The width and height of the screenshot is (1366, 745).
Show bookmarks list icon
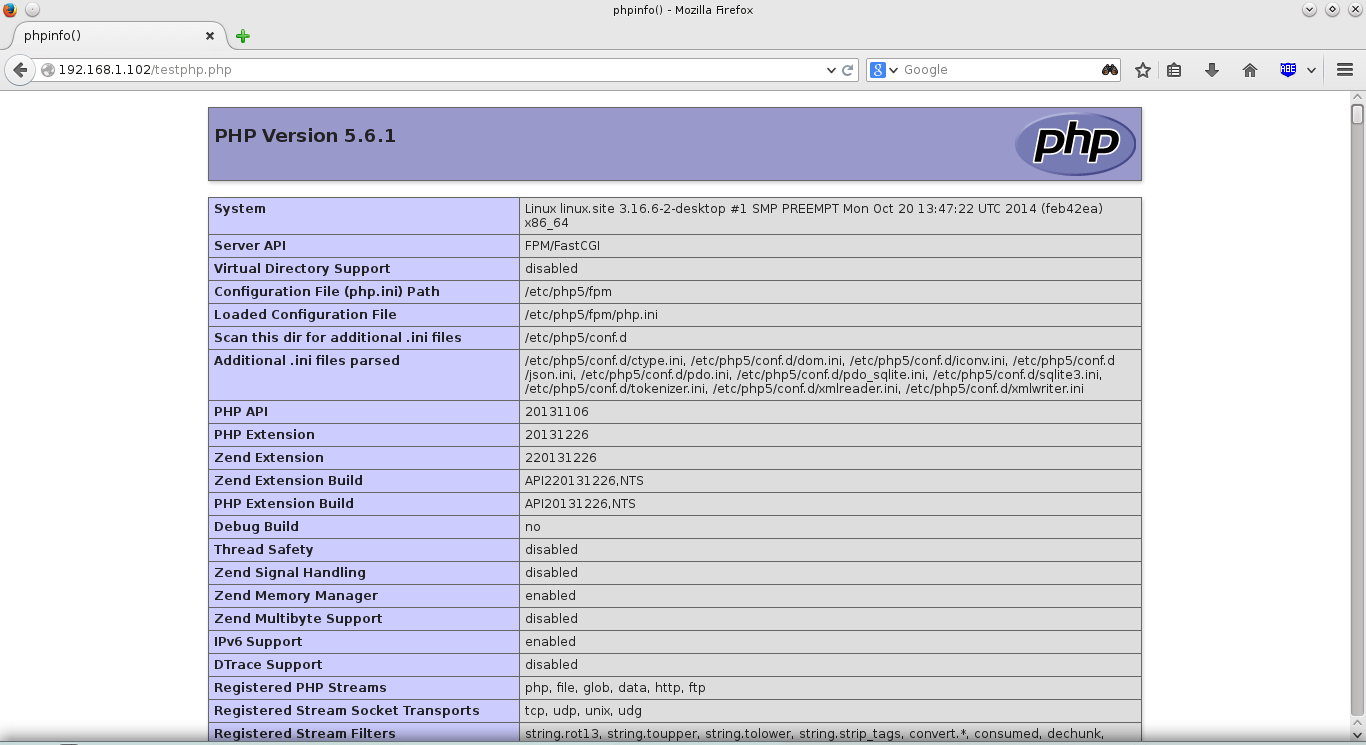click(x=1175, y=70)
